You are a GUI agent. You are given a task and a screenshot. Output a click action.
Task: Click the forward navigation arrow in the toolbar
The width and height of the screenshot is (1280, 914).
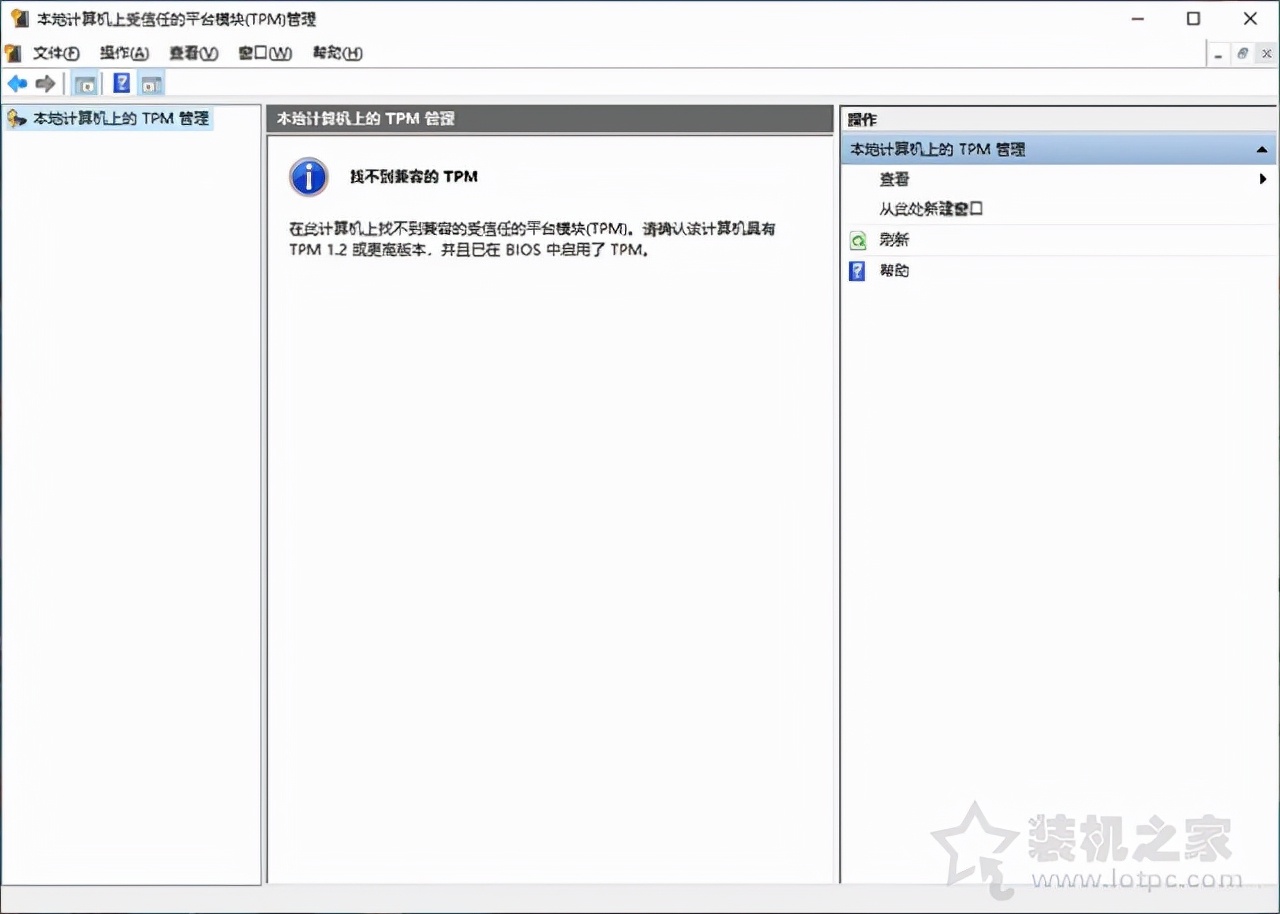[x=44, y=83]
